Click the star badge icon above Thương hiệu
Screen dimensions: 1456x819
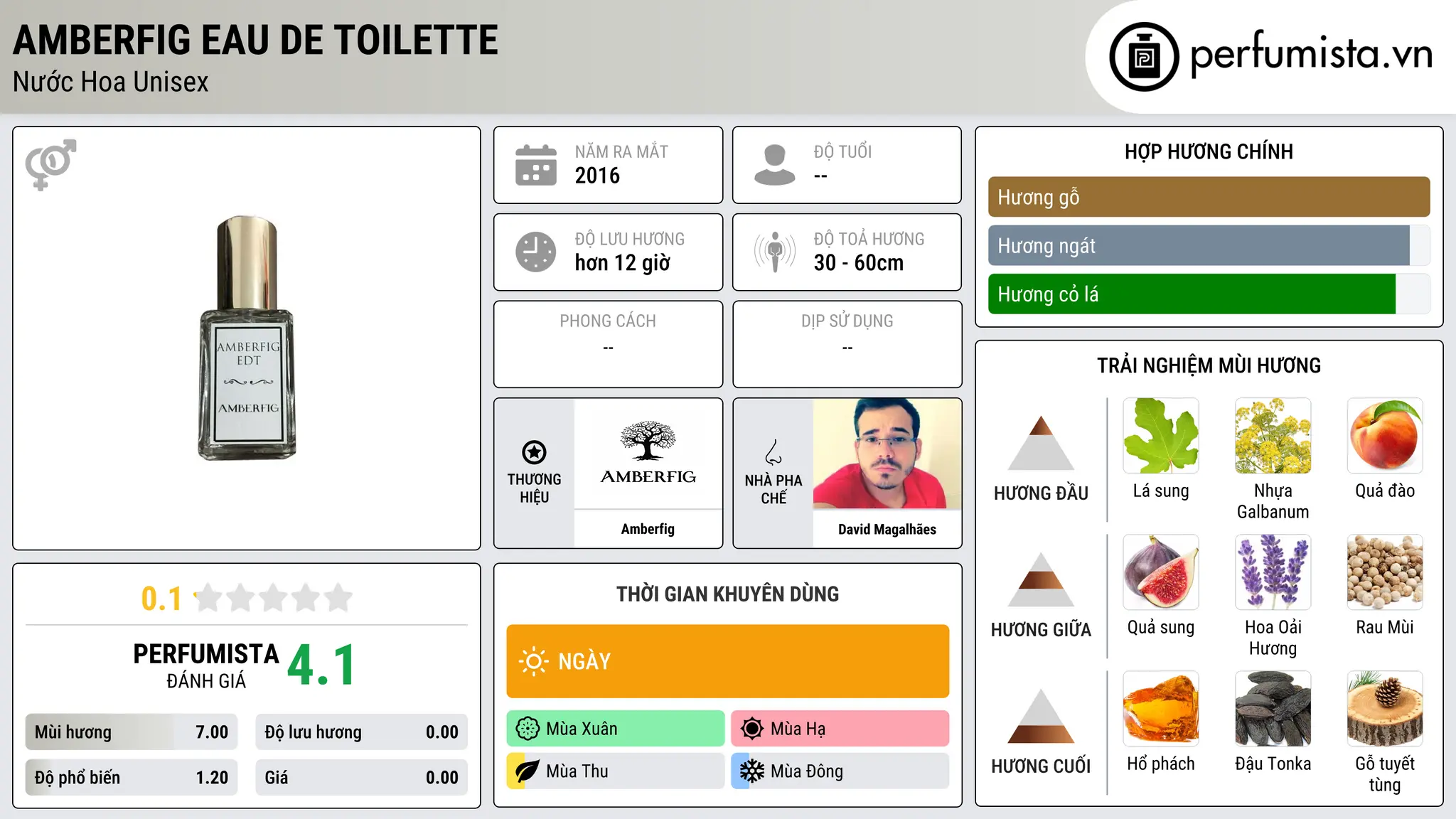coord(534,452)
